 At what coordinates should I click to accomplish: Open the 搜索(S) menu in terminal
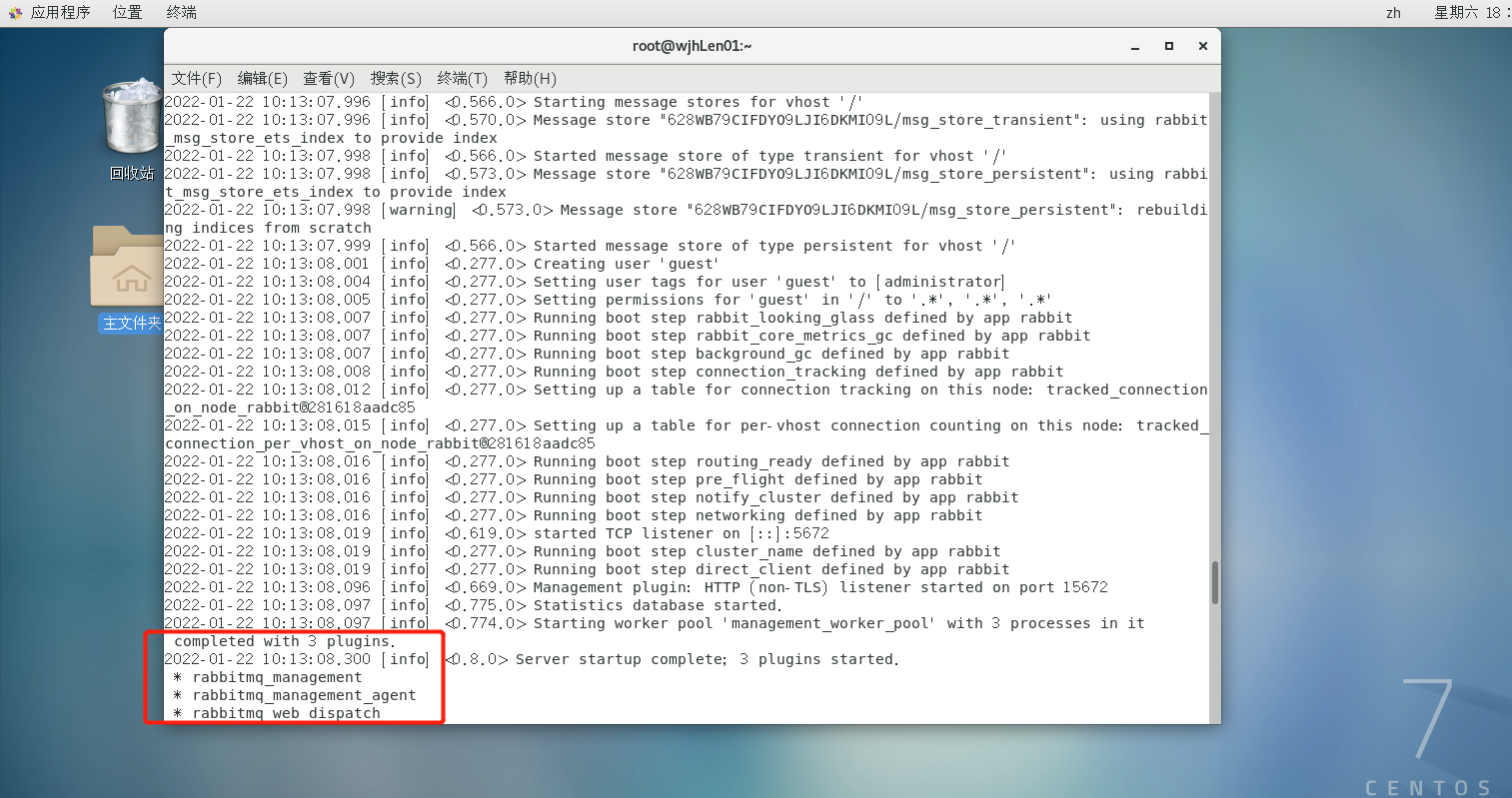(396, 78)
